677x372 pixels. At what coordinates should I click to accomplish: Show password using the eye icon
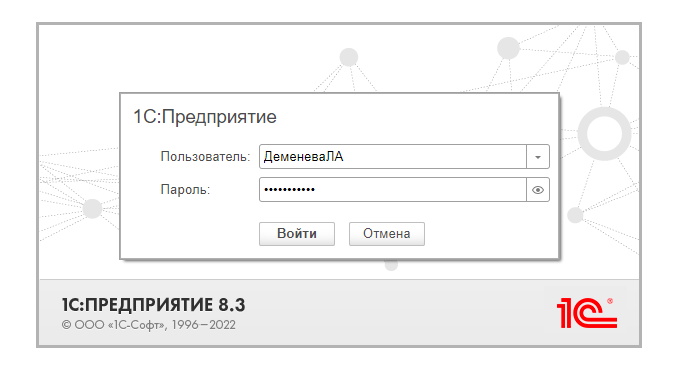pyautogui.click(x=538, y=190)
